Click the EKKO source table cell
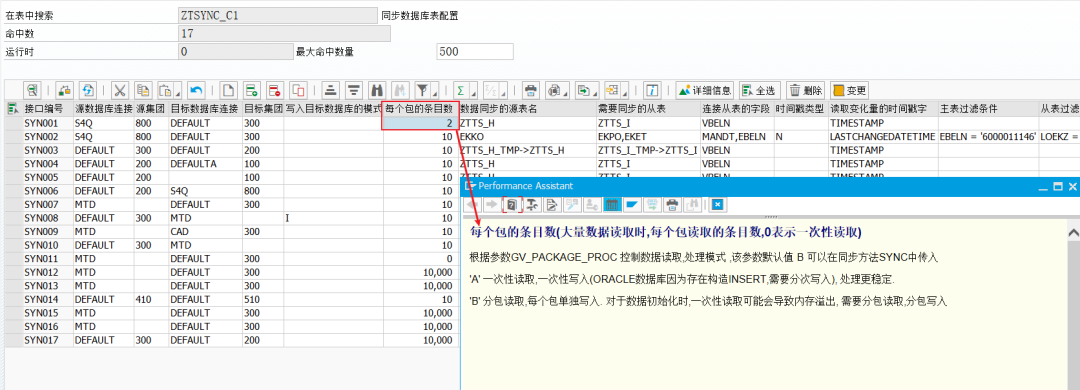1080x390 pixels. pyautogui.click(x=527, y=136)
